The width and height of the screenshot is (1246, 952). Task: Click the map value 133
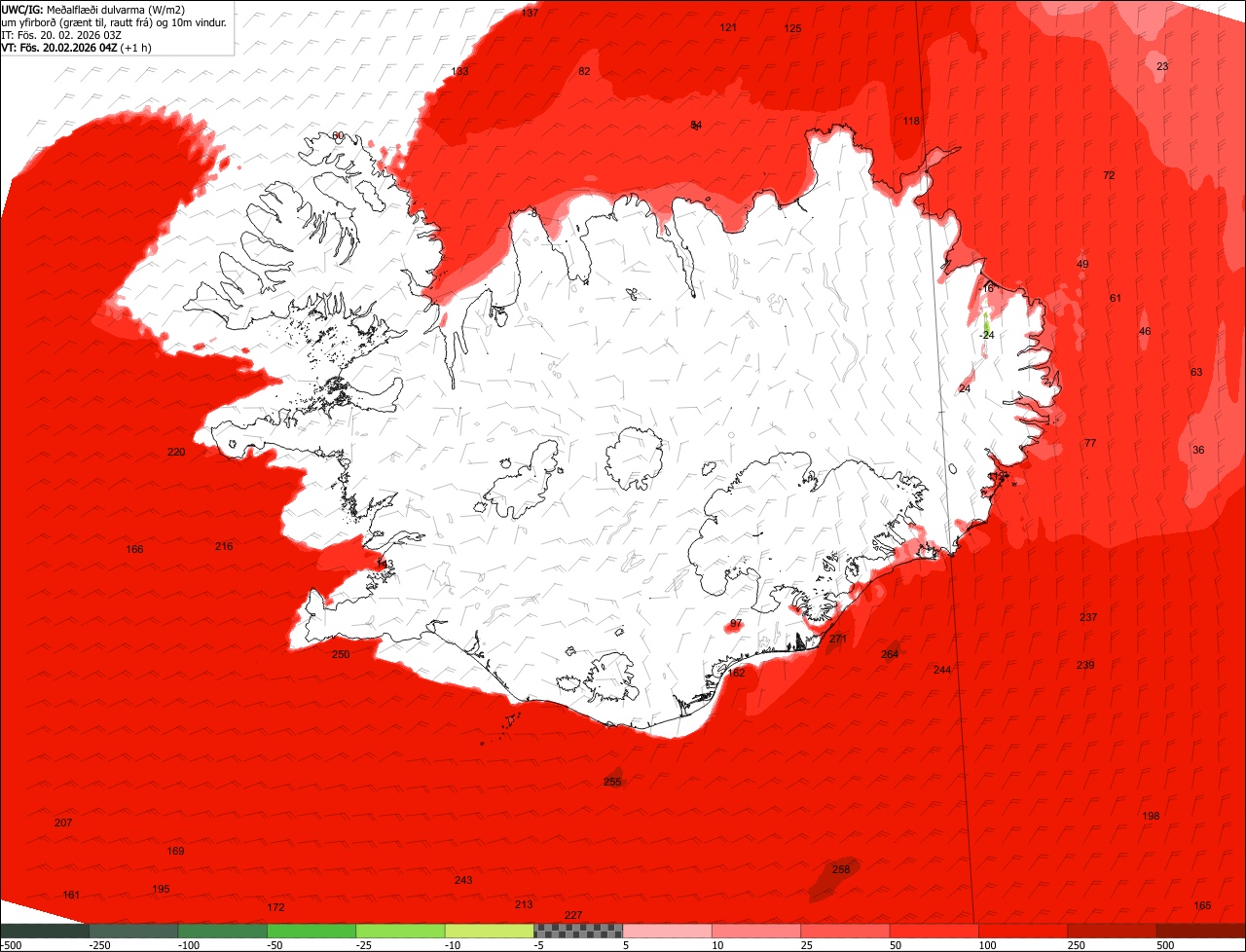click(459, 72)
